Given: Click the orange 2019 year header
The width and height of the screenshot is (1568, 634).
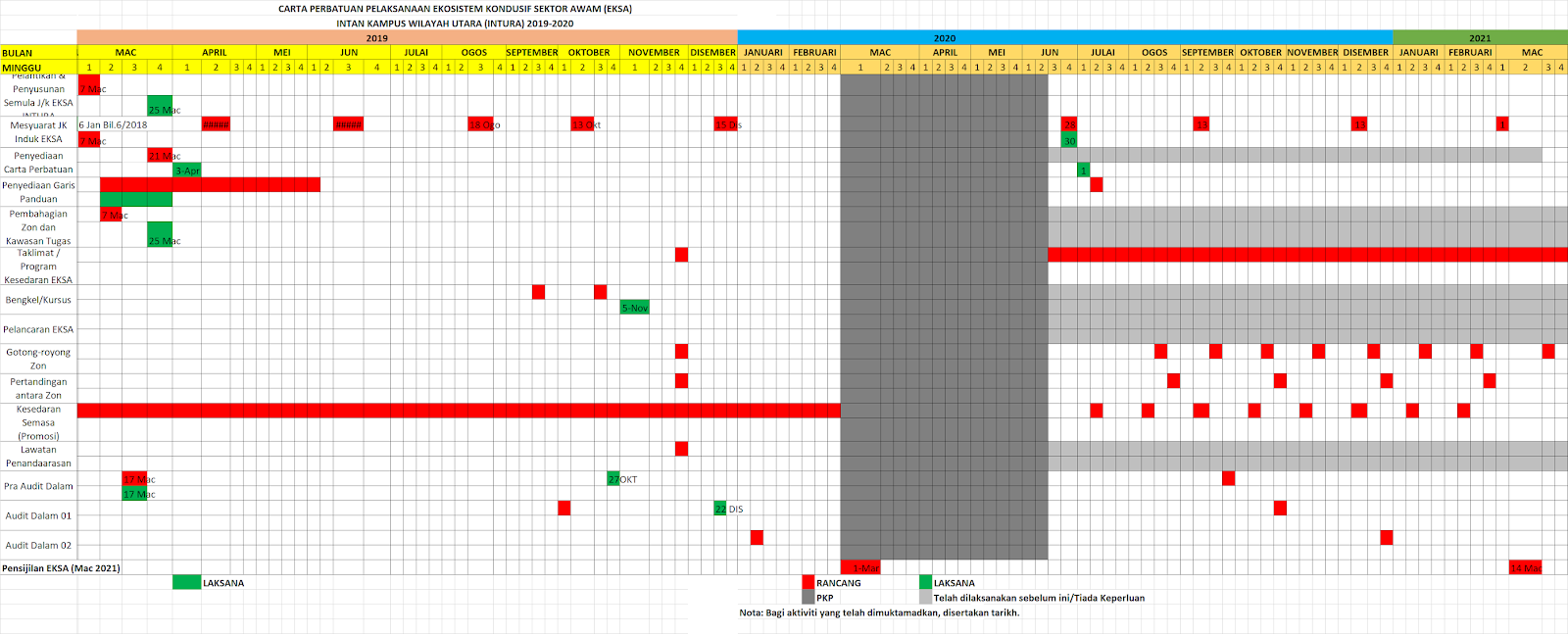Looking at the screenshot, I should point(408,38).
